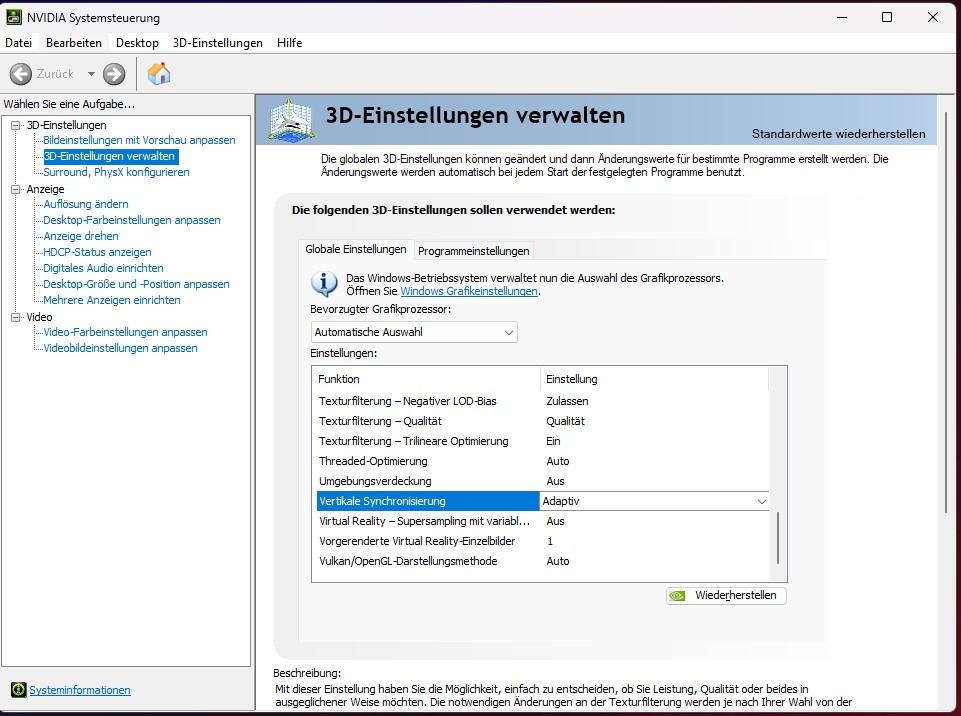This screenshot has height=716, width=961.
Task: Click the Back arrow icon
Action: [x=20, y=74]
